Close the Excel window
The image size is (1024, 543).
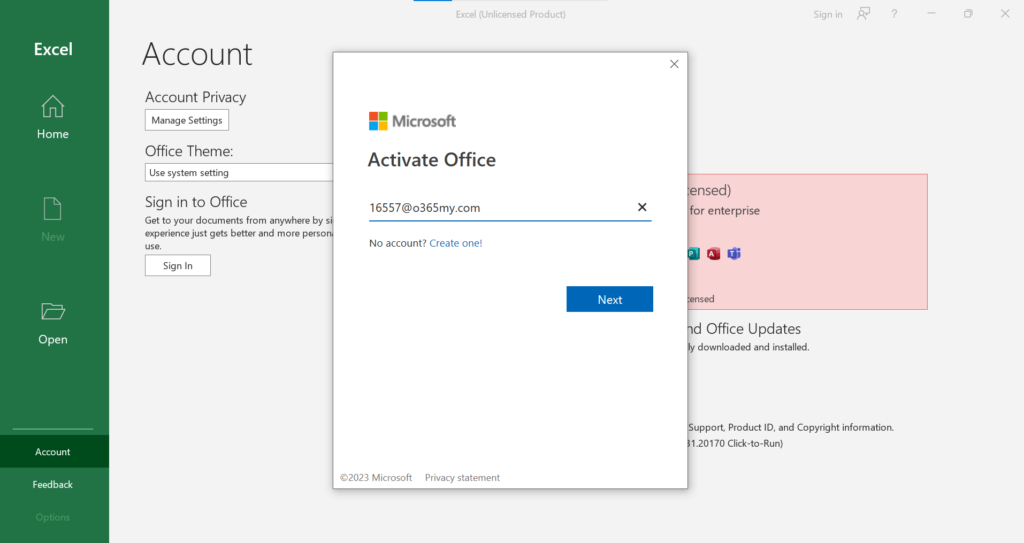point(1005,14)
